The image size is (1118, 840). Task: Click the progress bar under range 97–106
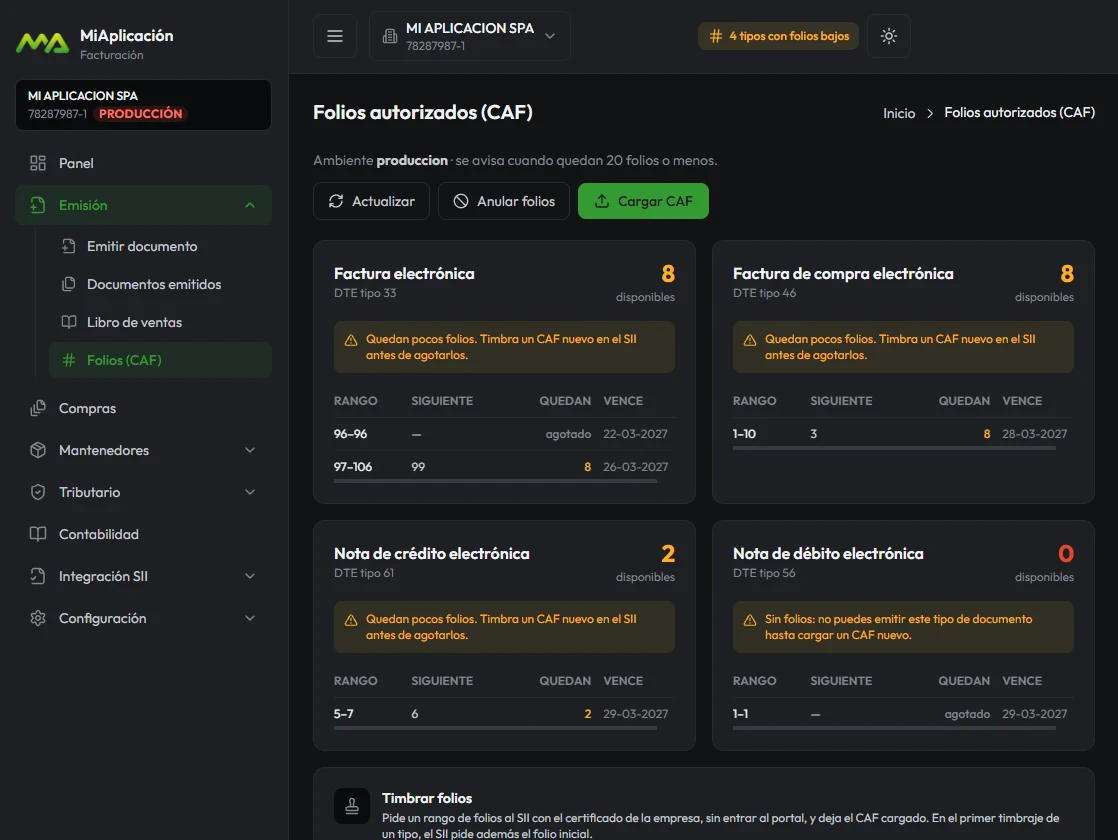pyautogui.click(x=495, y=481)
